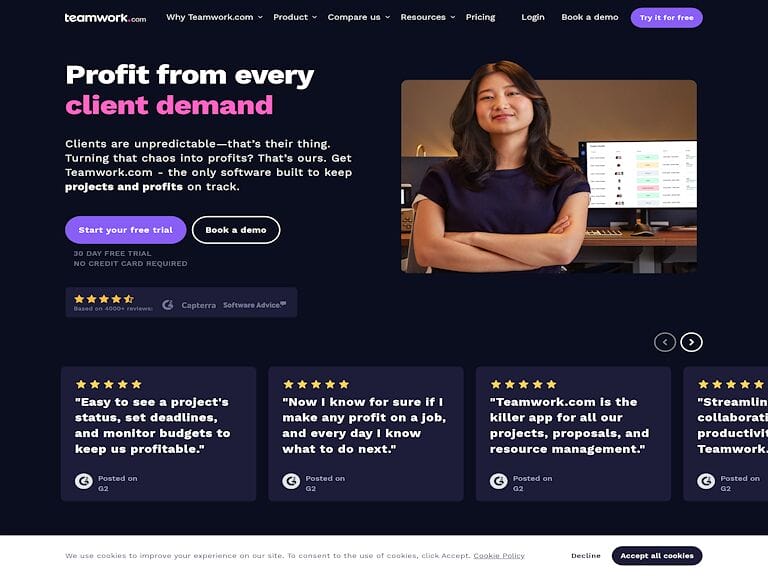Open the Pricing page

pos(480,17)
